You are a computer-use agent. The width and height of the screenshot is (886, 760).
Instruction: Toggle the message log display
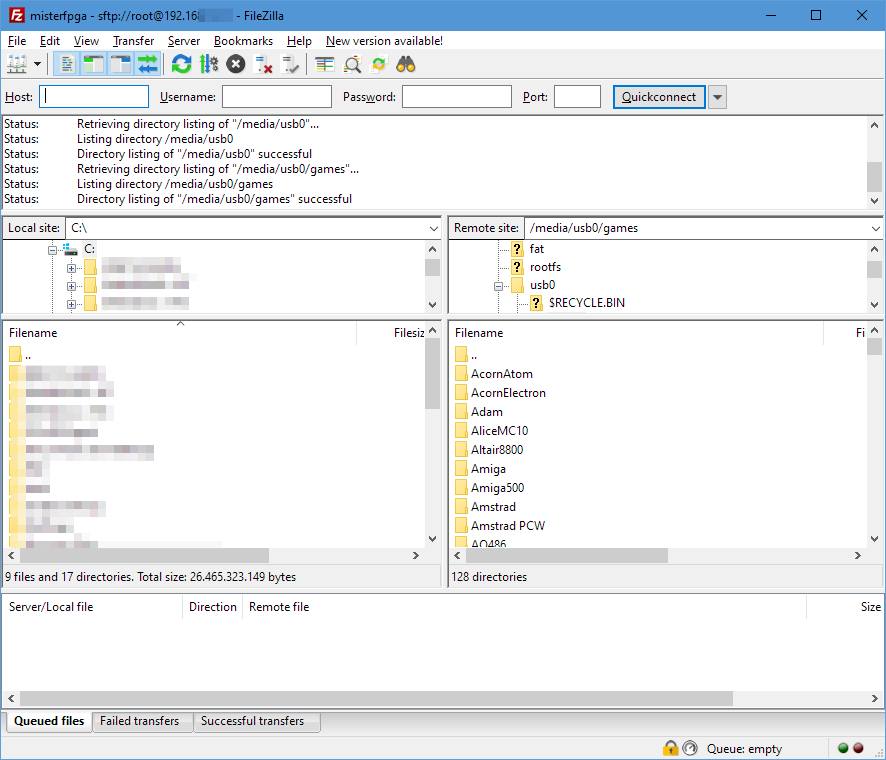click(67, 64)
